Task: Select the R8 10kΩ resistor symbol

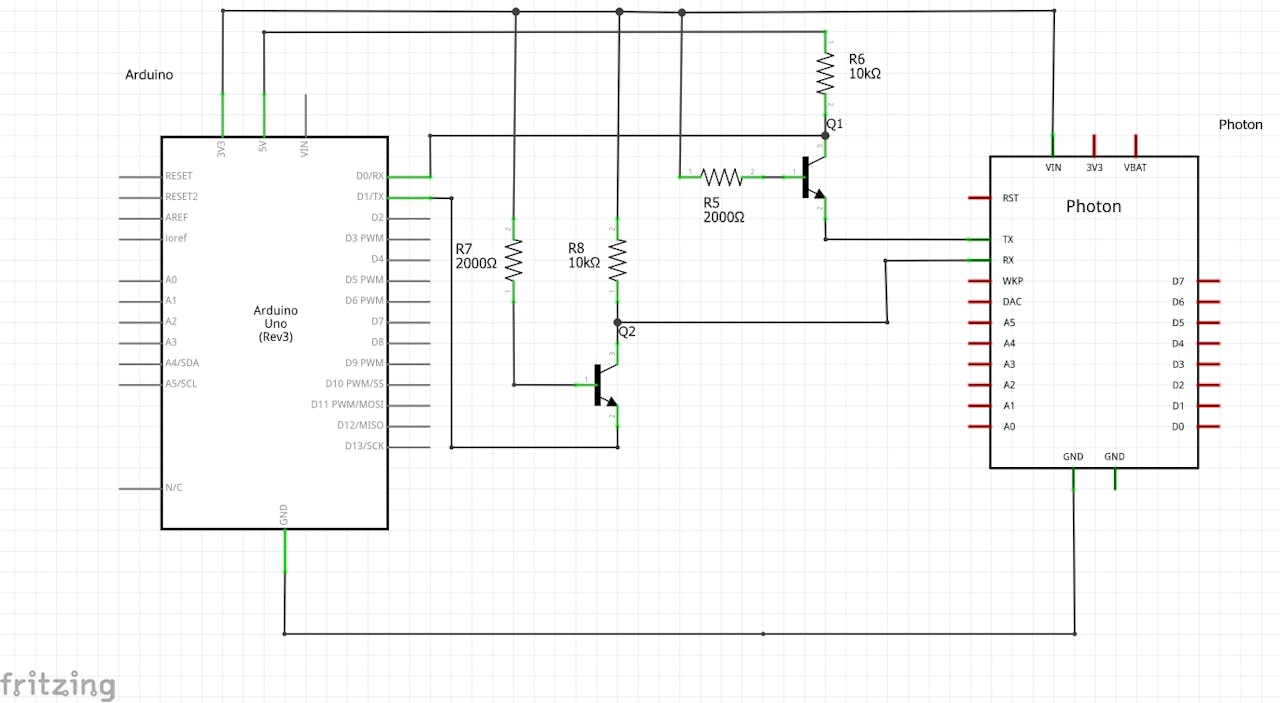Action: [x=618, y=261]
